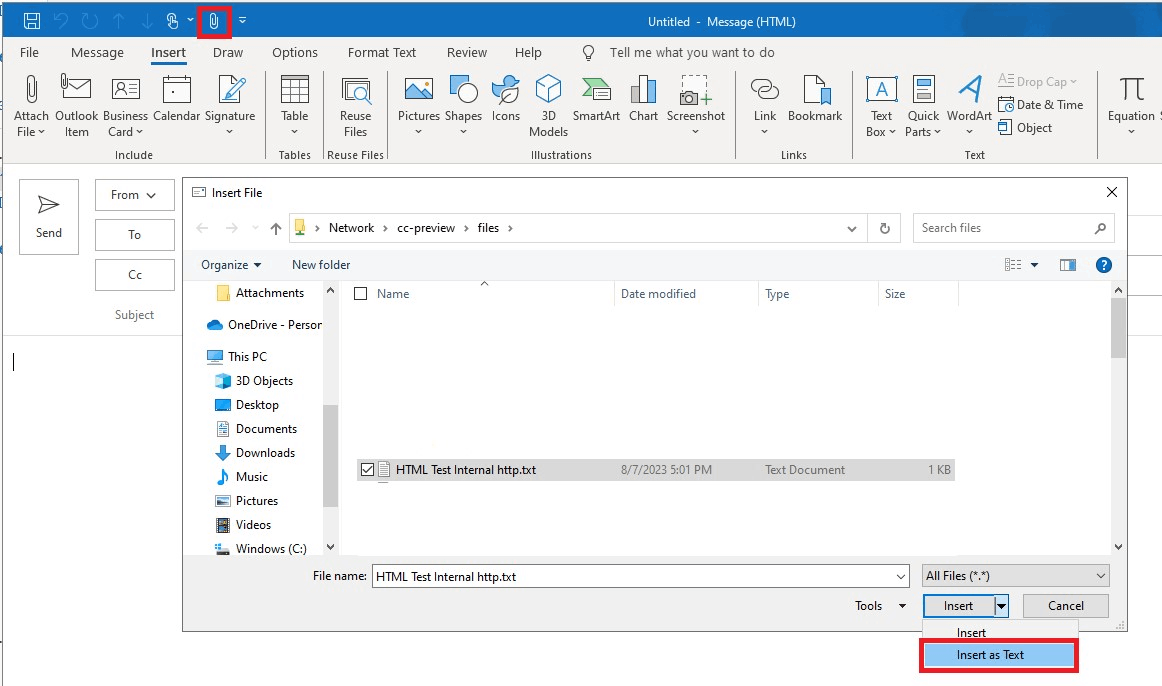The width and height of the screenshot is (1162, 686).
Task: Select Downloads in the navigation pane
Action: (255, 453)
